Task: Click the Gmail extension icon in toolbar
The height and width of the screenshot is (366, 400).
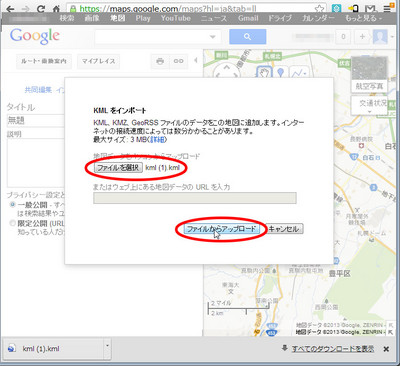Action: pos(371,9)
